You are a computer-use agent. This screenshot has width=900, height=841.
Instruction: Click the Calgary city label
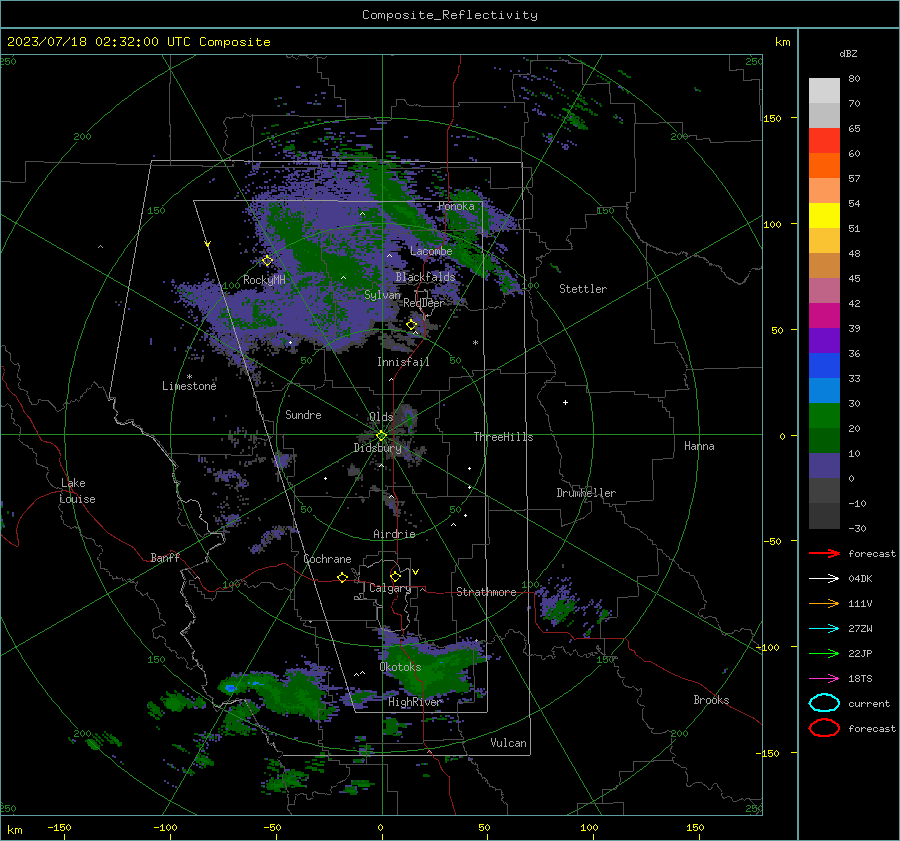[390, 588]
